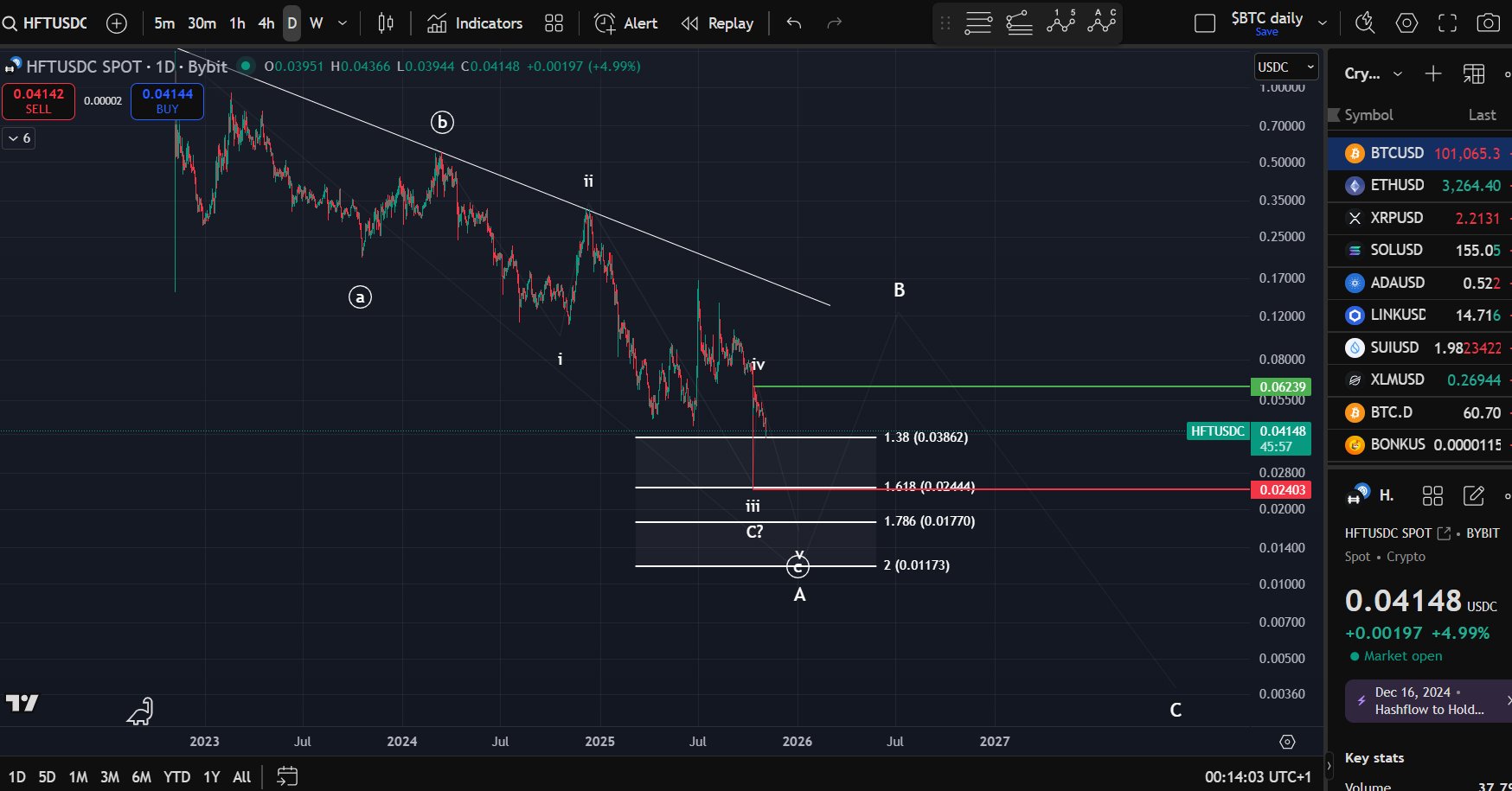Open chart settings hexagon icon
1512x791 pixels.
[x=1407, y=23]
